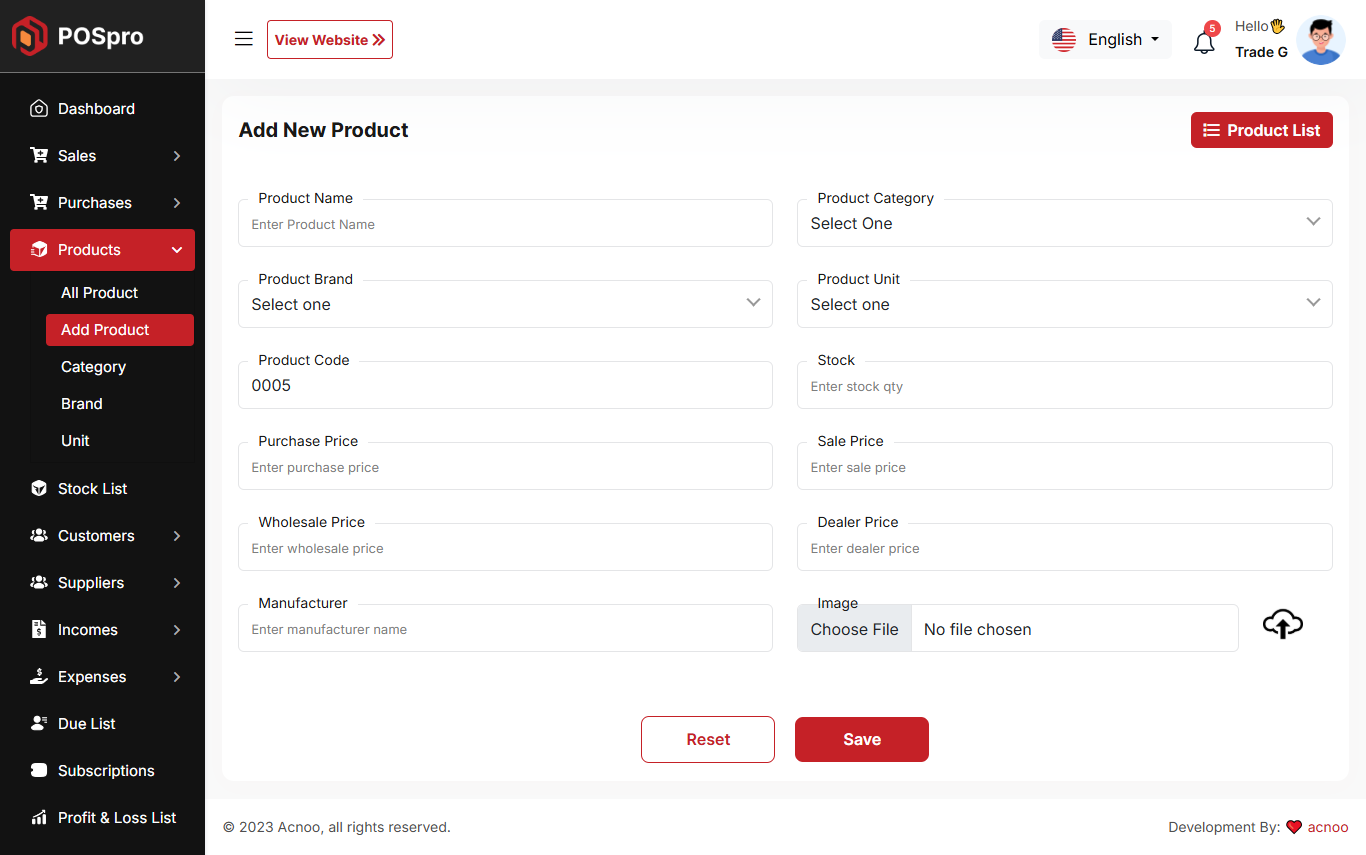Select the Category submenu item

pyautogui.click(x=93, y=367)
